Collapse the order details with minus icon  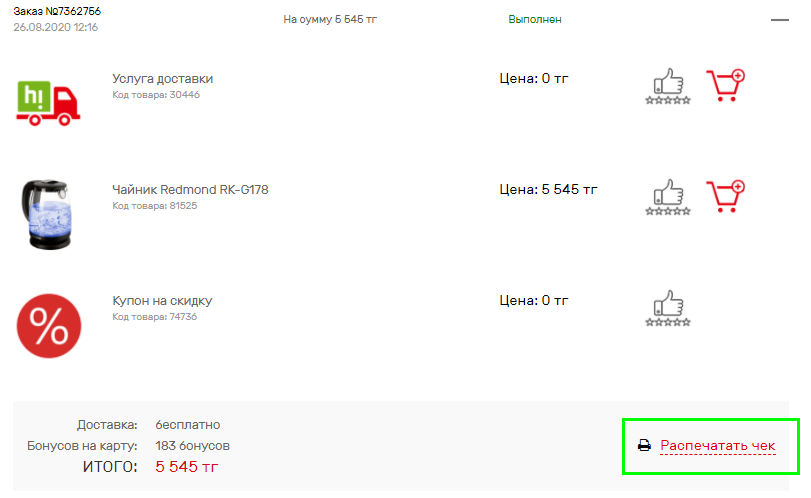click(x=779, y=20)
